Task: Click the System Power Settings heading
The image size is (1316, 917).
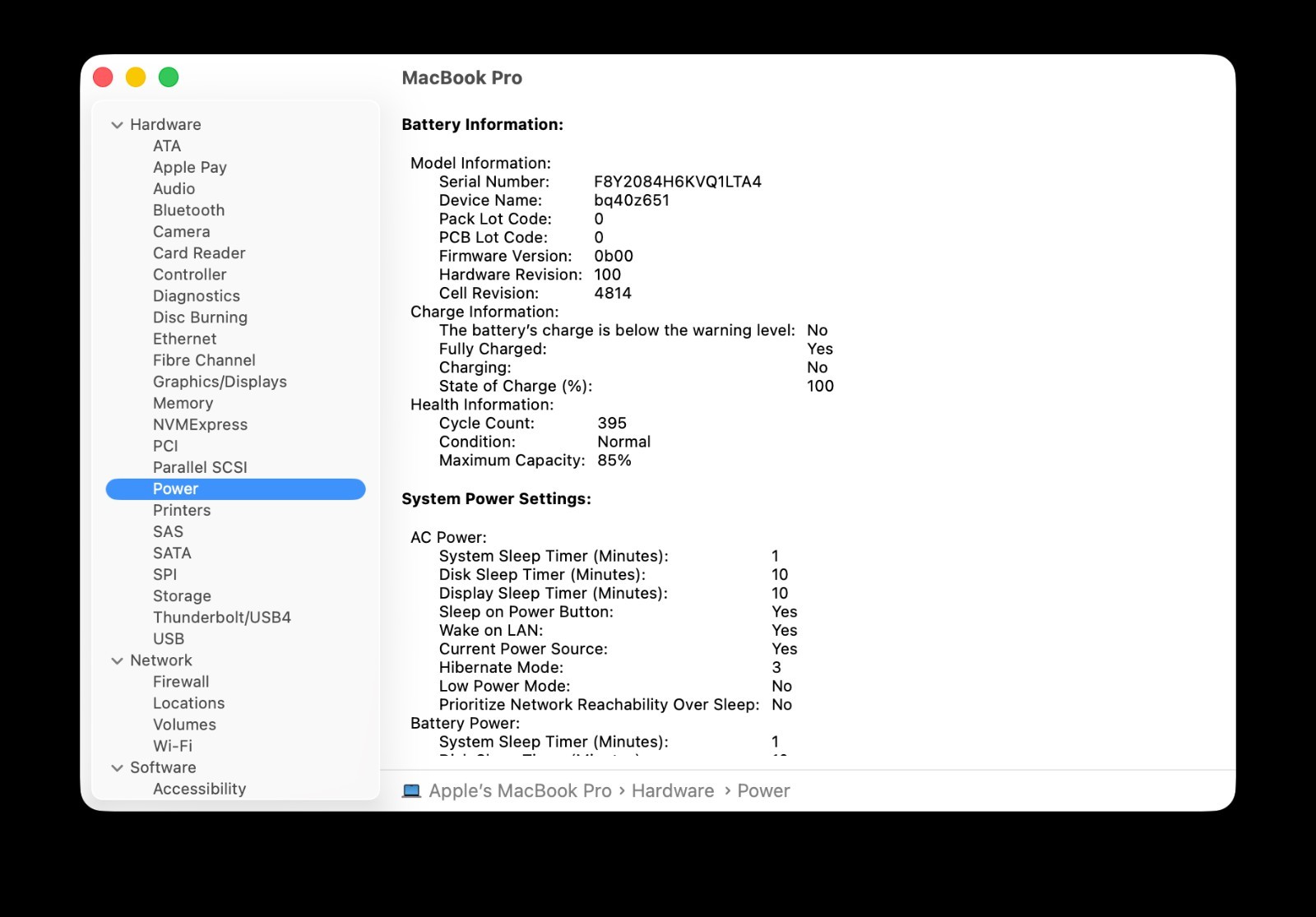Action: 496,498
